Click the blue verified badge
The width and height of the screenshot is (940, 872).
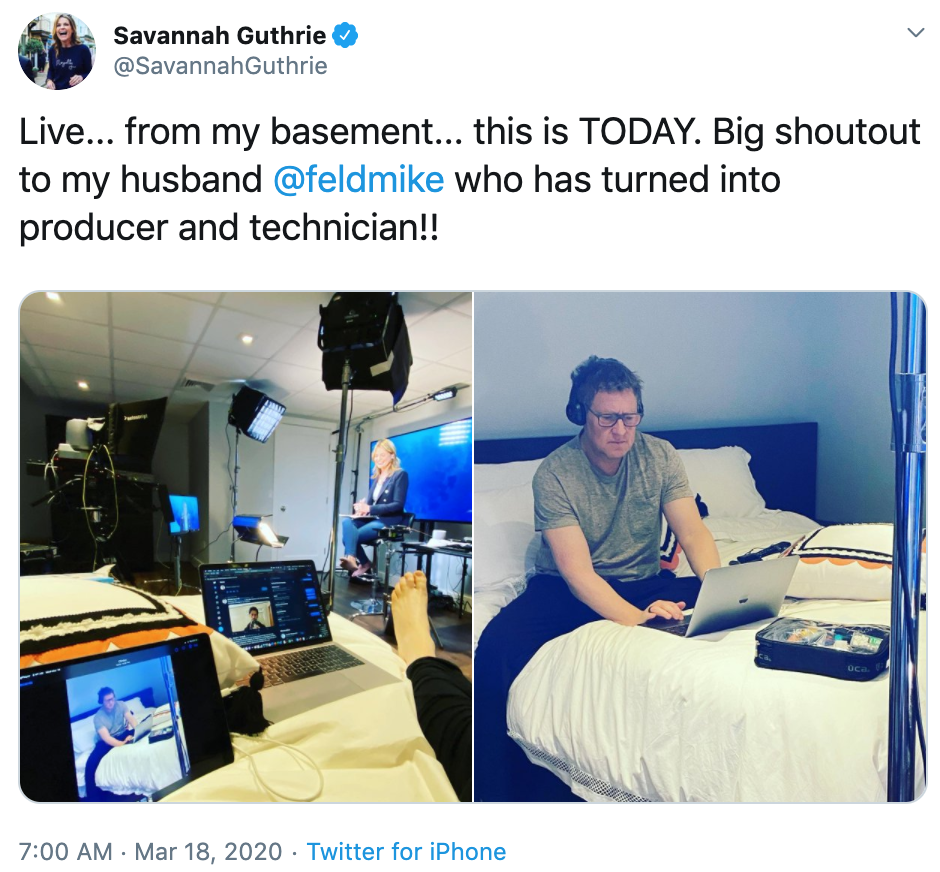346,36
